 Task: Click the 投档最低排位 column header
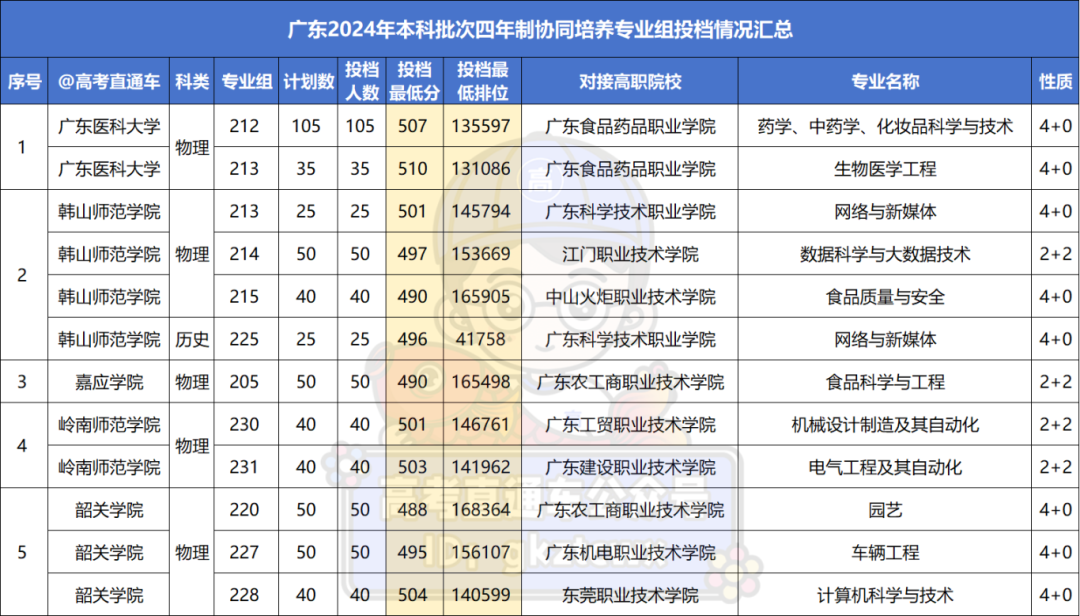pos(482,81)
